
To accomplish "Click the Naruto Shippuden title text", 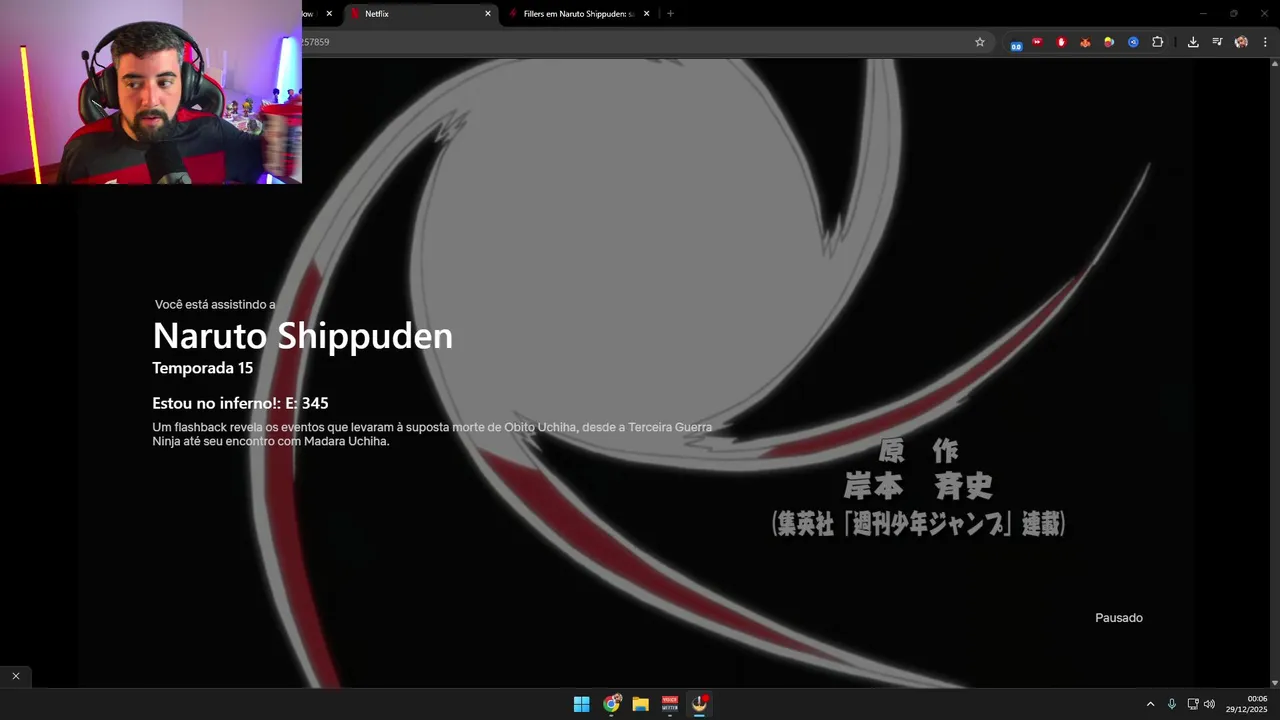I will (x=302, y=335).
